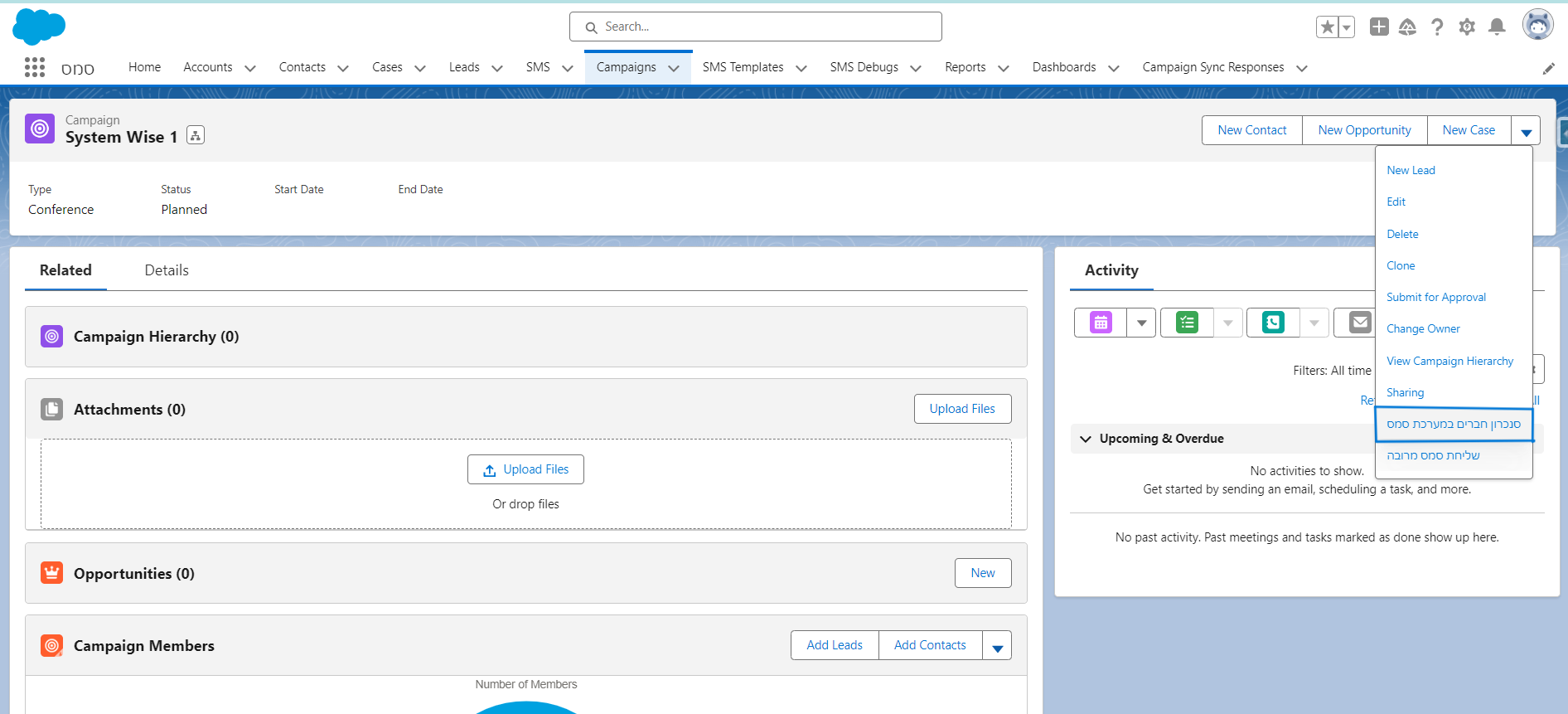Collapse the Upcoming & Overdue section

1086,439
